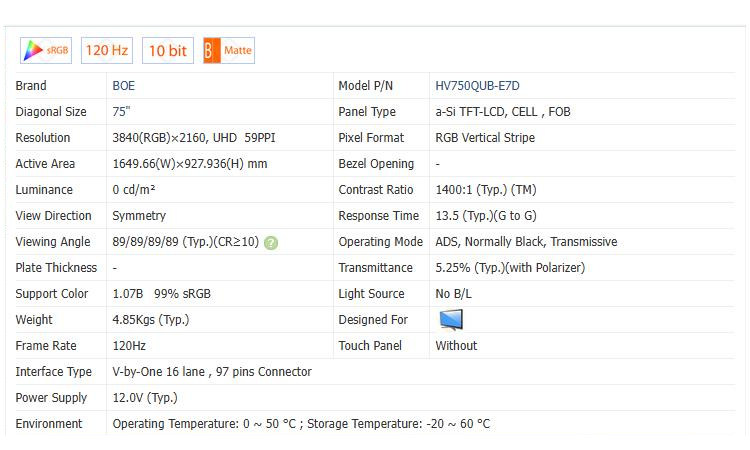
Task: Select Support Color value 1.07B 99% sRGB
Action: click(x=162, y=294)
